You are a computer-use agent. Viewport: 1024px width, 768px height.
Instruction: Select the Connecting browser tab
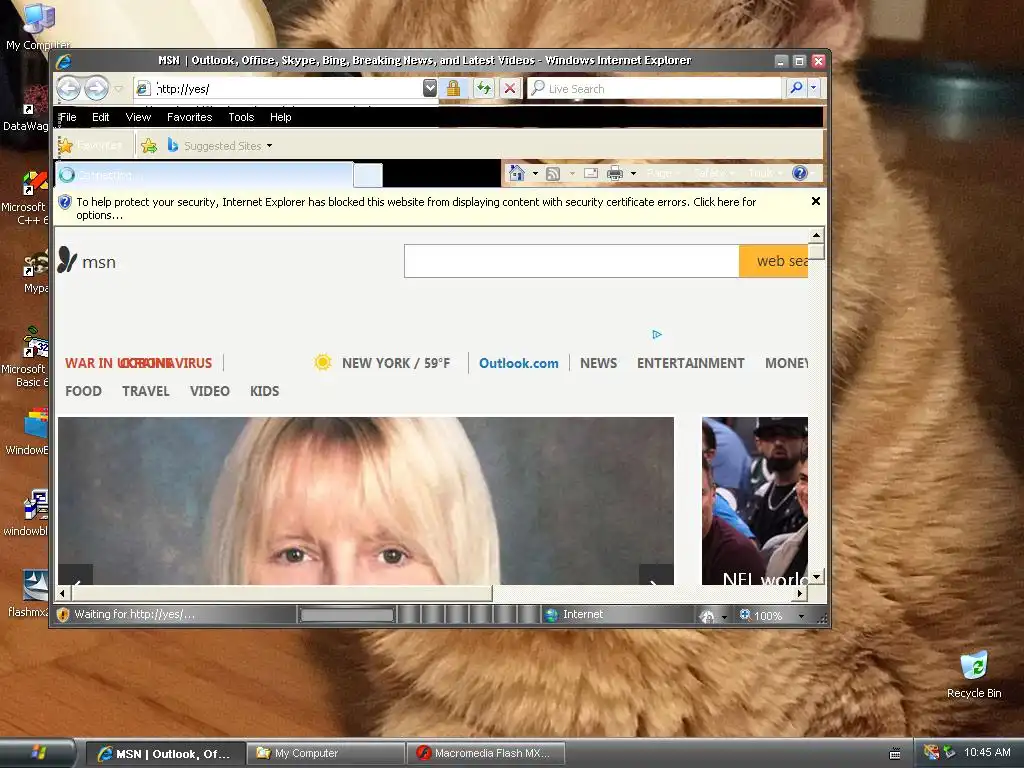click(x=205, y=174)
